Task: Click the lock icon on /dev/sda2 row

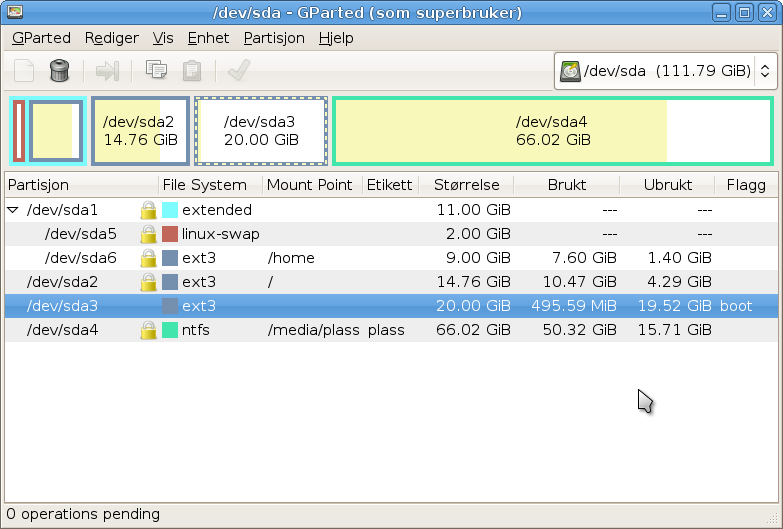Action: coord(148,282)
